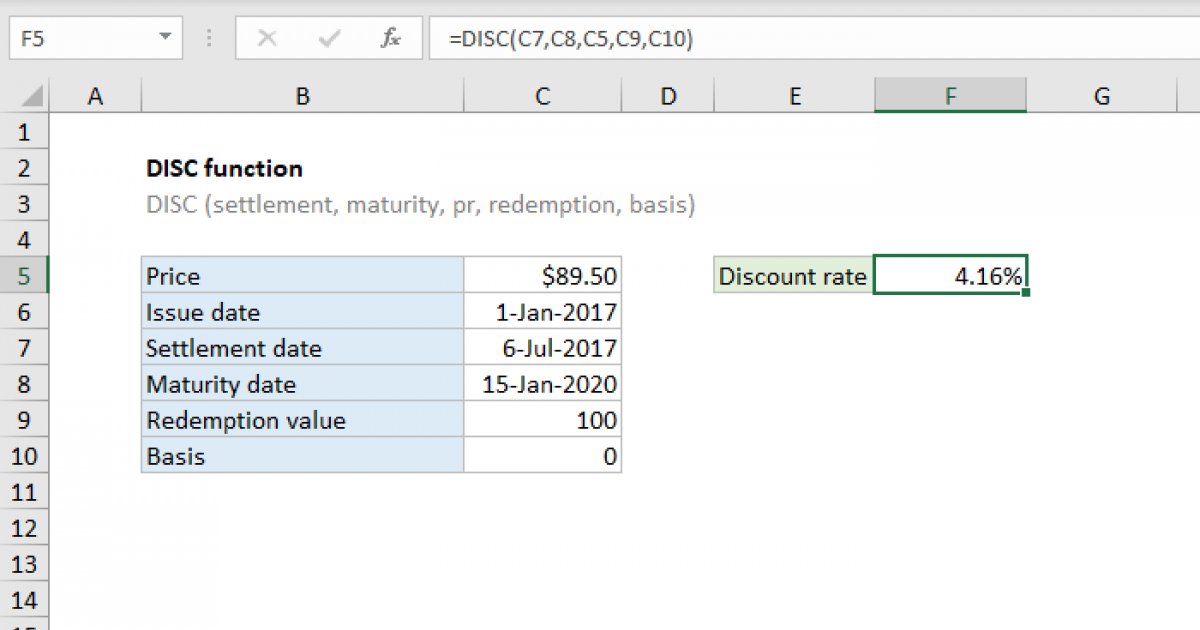Viewport: 1200px width, 630px height.
Task: Select the Maturity date cell
Action: point(302,384)
